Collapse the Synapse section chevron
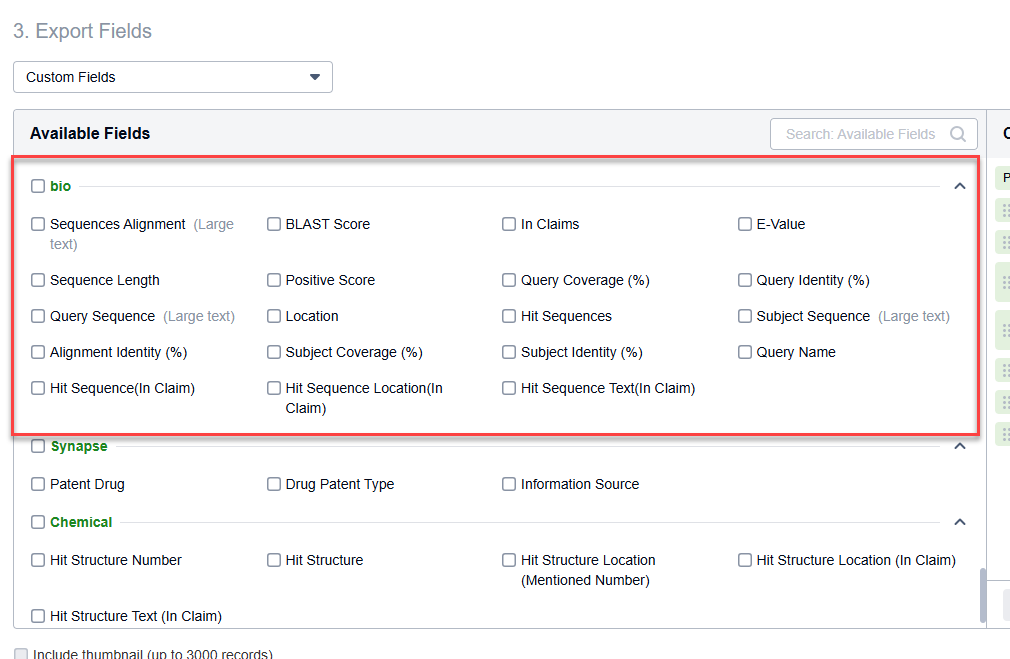The height and width of the screenshot is (659, 1010). point(960,446)
